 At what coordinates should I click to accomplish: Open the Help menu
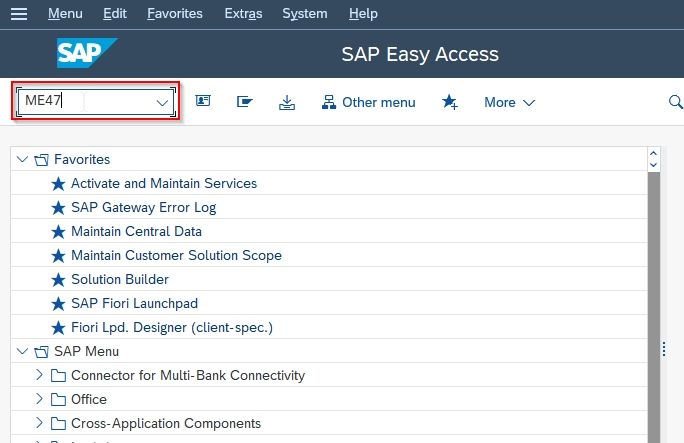tap(363, 14)
